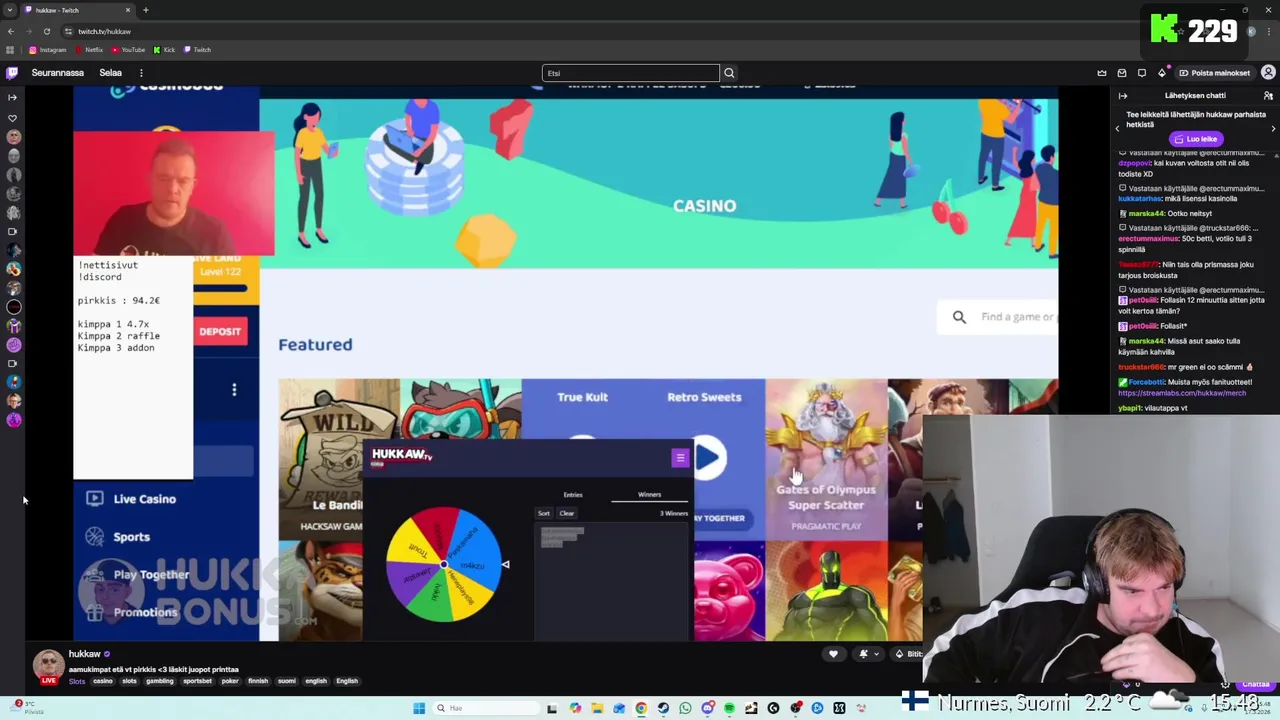This screenshot has width=1280, height=720.
Task: Select the Entries tab in the wheel overlay
Action: (572, 495)
